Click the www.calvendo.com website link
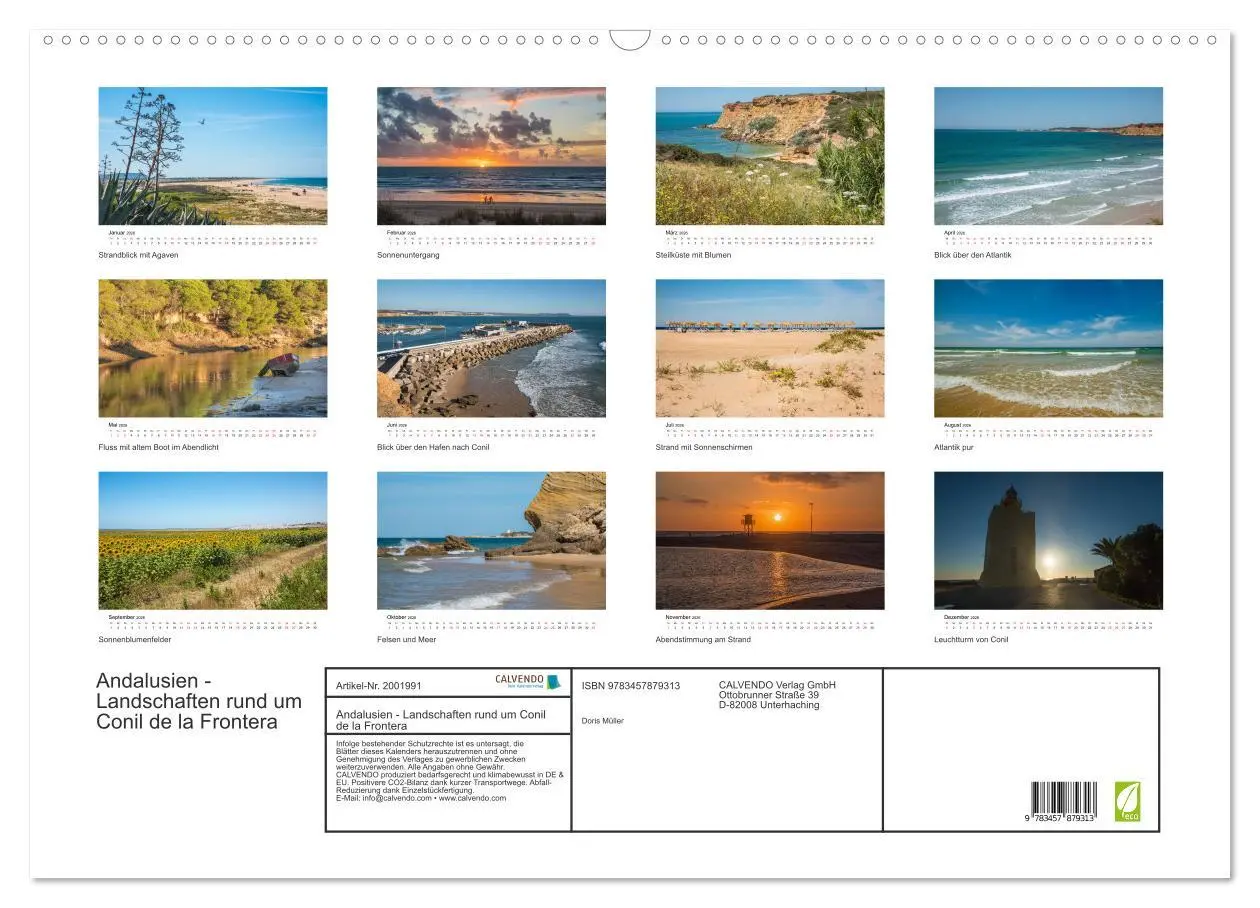Screen dimensions: 1260x908 [x=472, y=798]
